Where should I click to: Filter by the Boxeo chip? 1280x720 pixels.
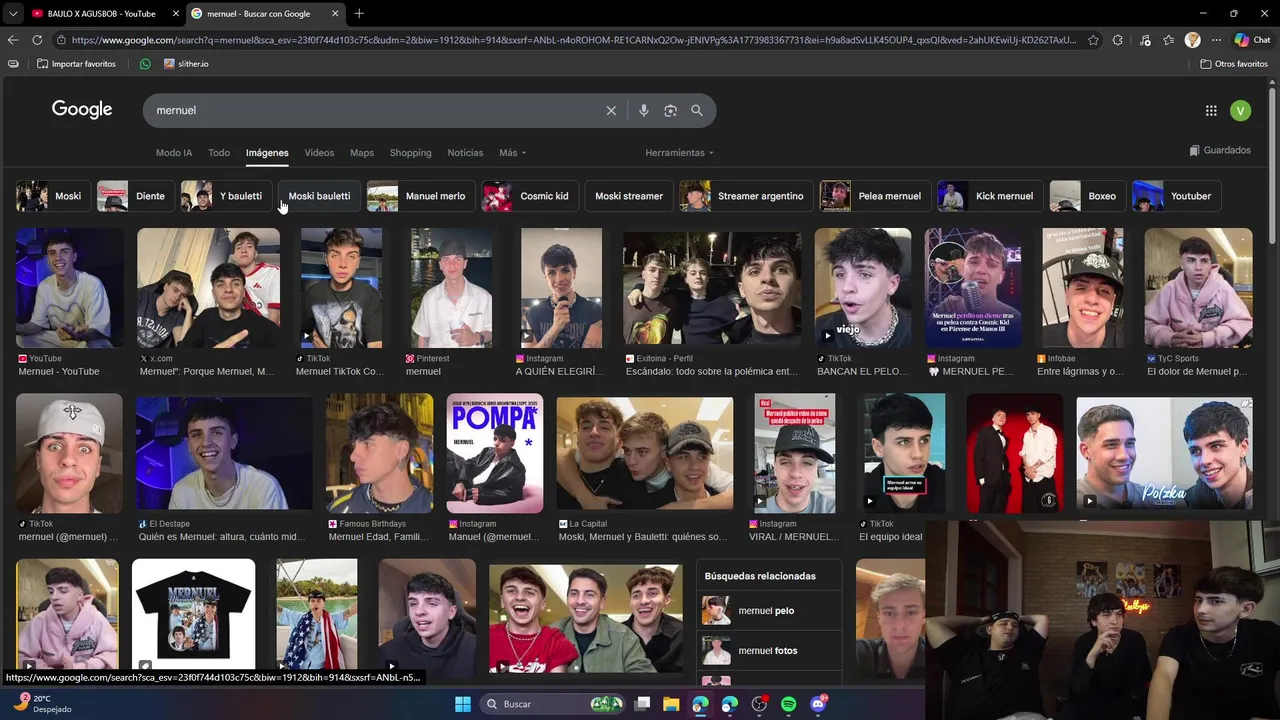pyautogui.click(x=1088, y=196)
